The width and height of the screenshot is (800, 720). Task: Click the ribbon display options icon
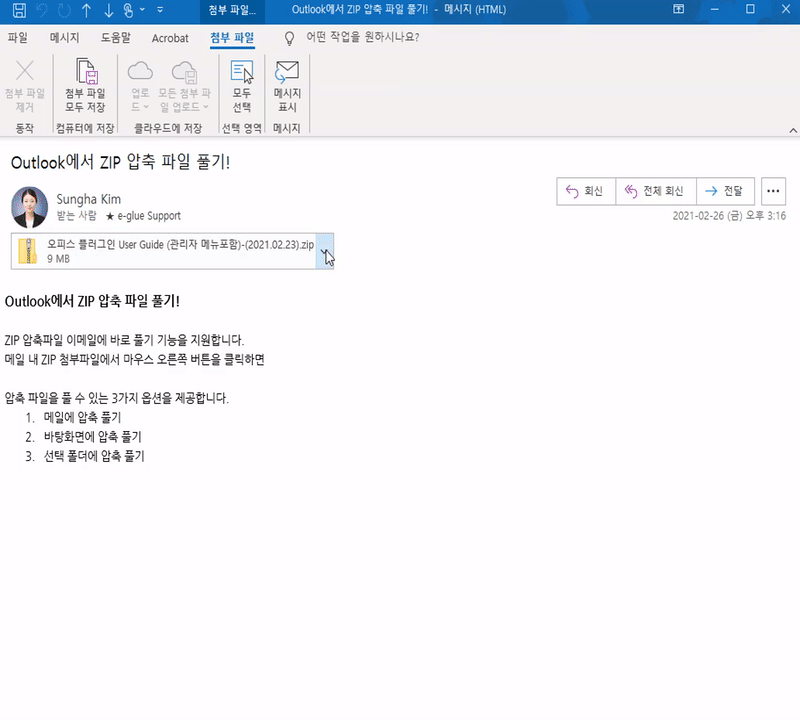point(678,9)
